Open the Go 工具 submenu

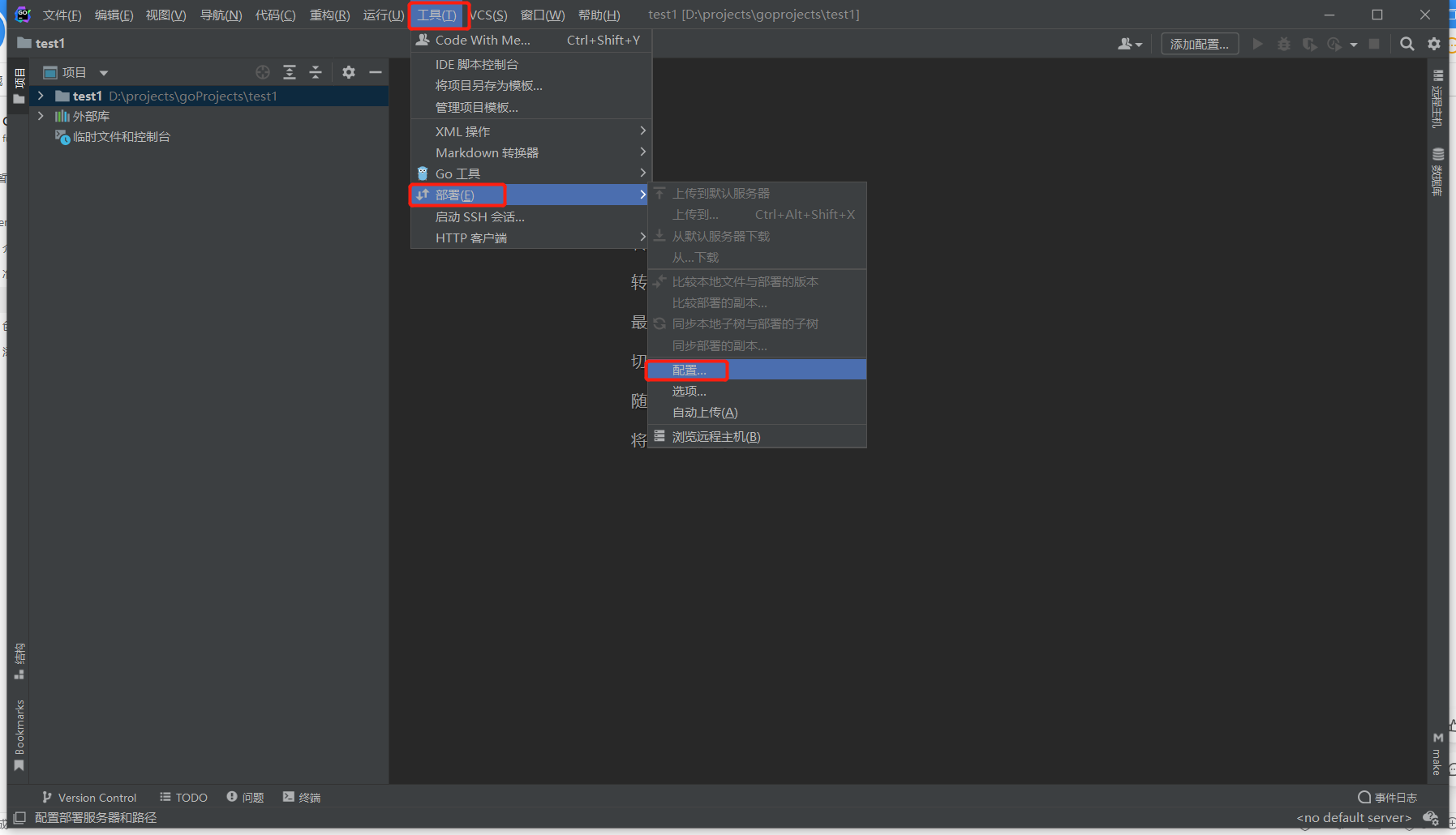point(531,173)
